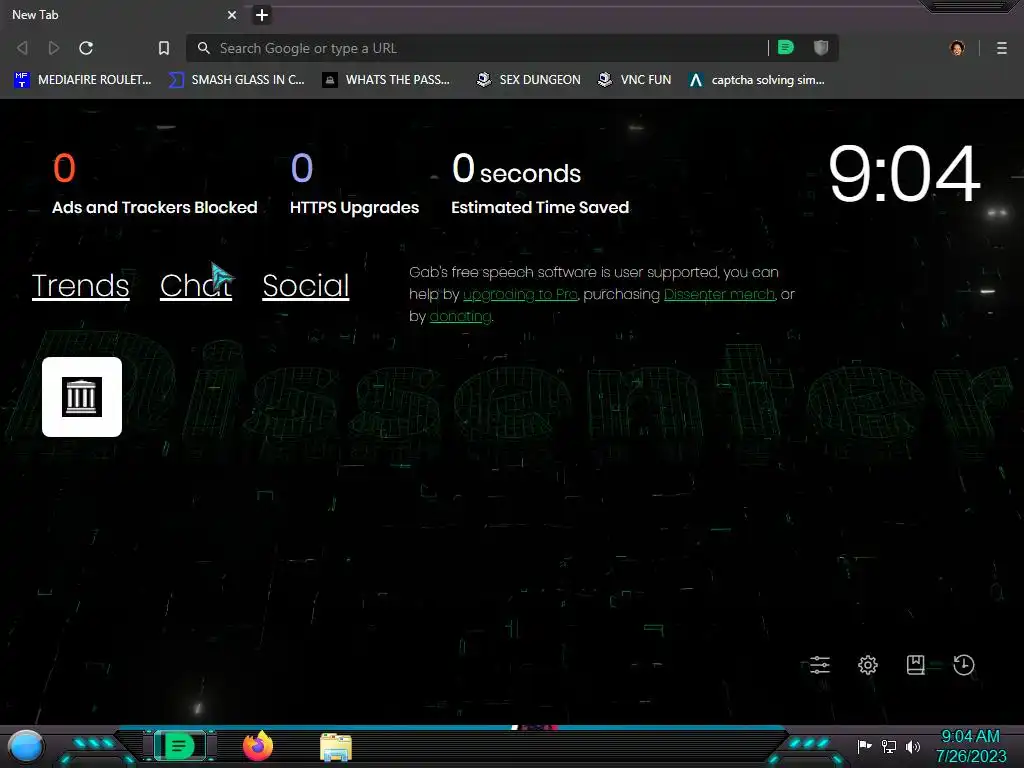This screenshot has width=1024, height=768.
Task: Follow the Dissenter merch link
Action: coord(719,295)
